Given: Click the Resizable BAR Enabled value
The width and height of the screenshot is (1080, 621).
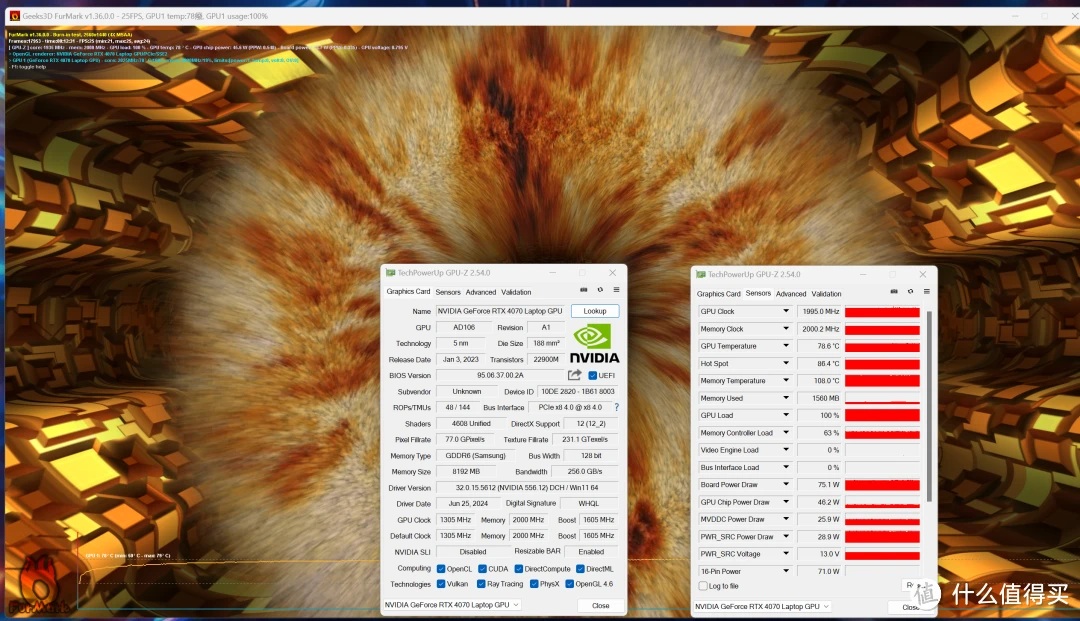Looking at the screenshot, I should pyautogui.click(x=591, y=551).
